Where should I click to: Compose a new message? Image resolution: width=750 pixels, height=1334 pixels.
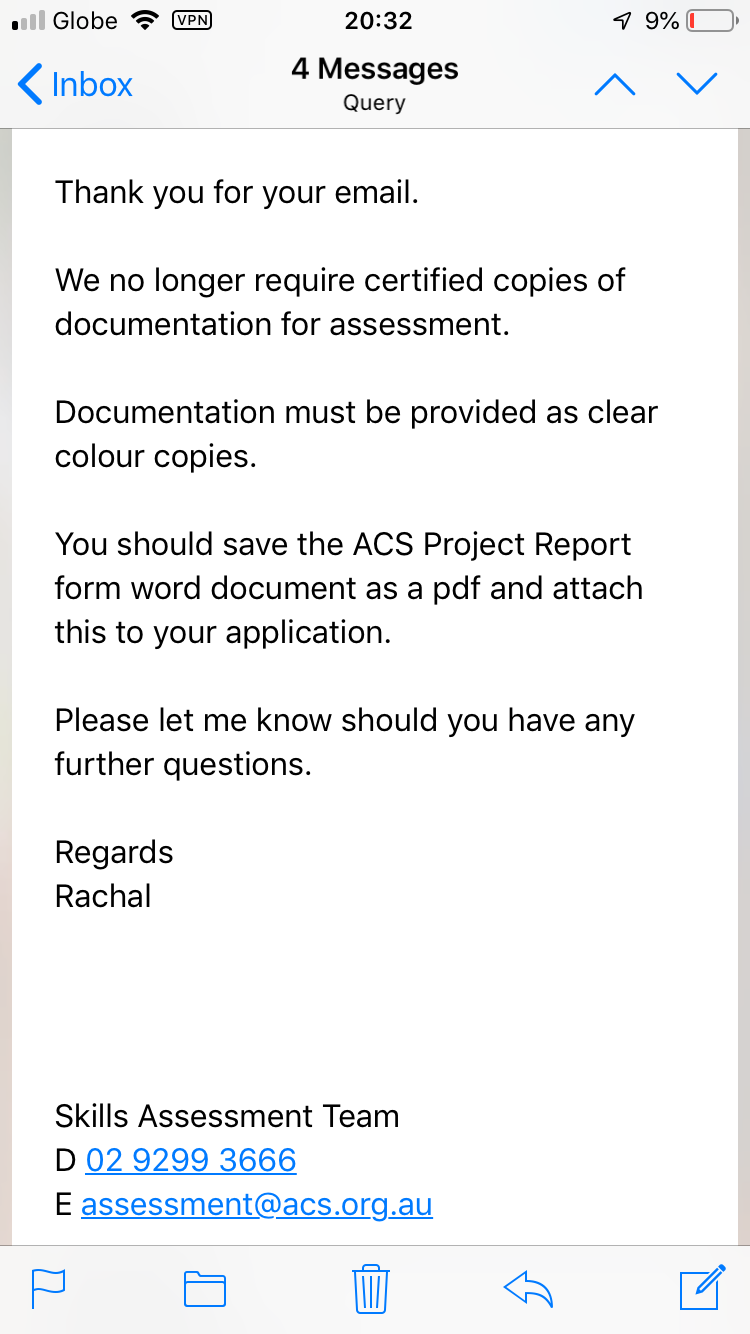coord(702,1286)
